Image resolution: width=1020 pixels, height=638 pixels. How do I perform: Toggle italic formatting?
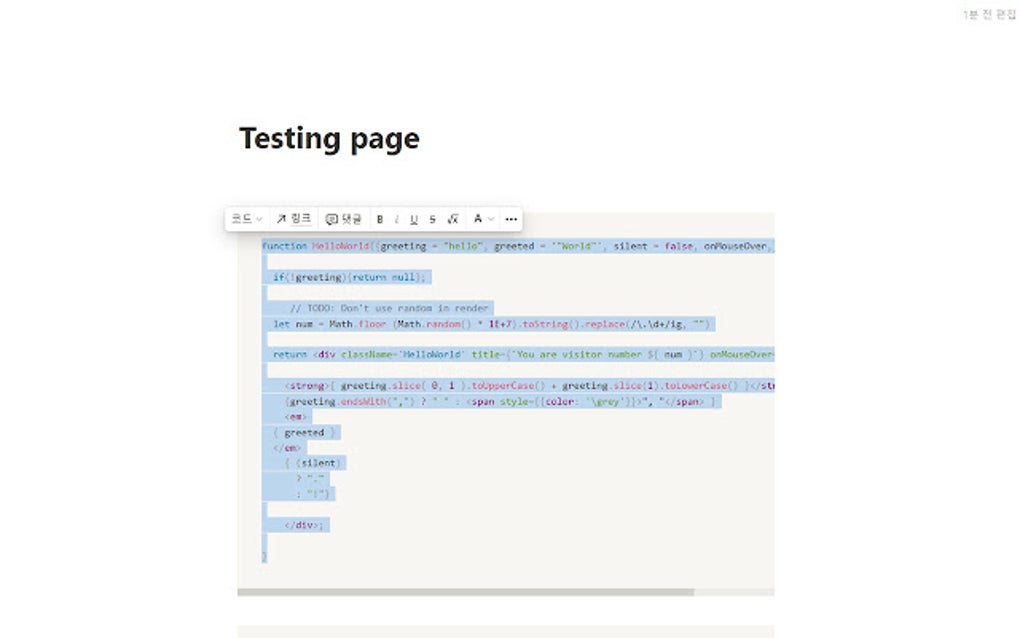click(x=396, y=220)
